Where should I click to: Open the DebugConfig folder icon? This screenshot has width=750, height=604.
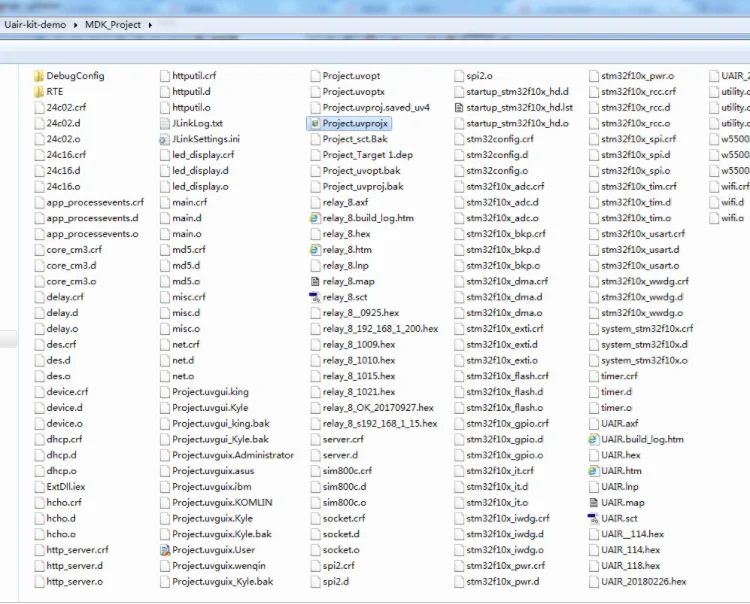pos(38,75)
